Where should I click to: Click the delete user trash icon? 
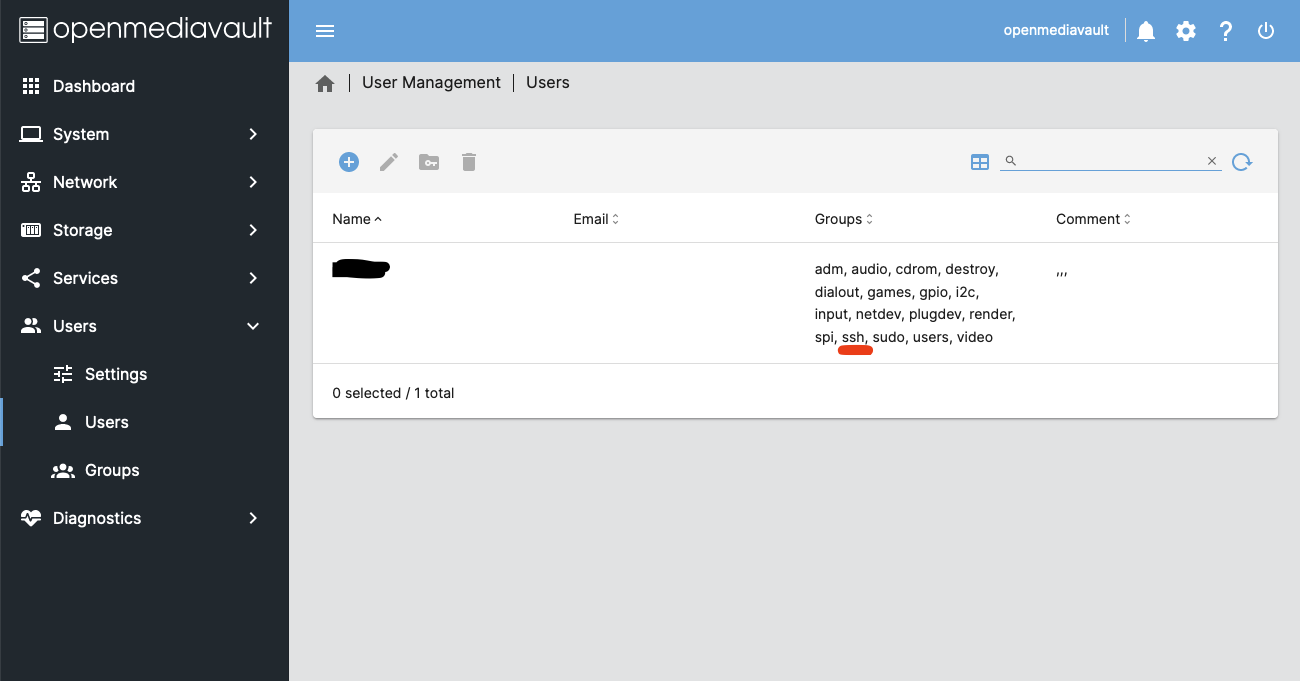(468, 161)
